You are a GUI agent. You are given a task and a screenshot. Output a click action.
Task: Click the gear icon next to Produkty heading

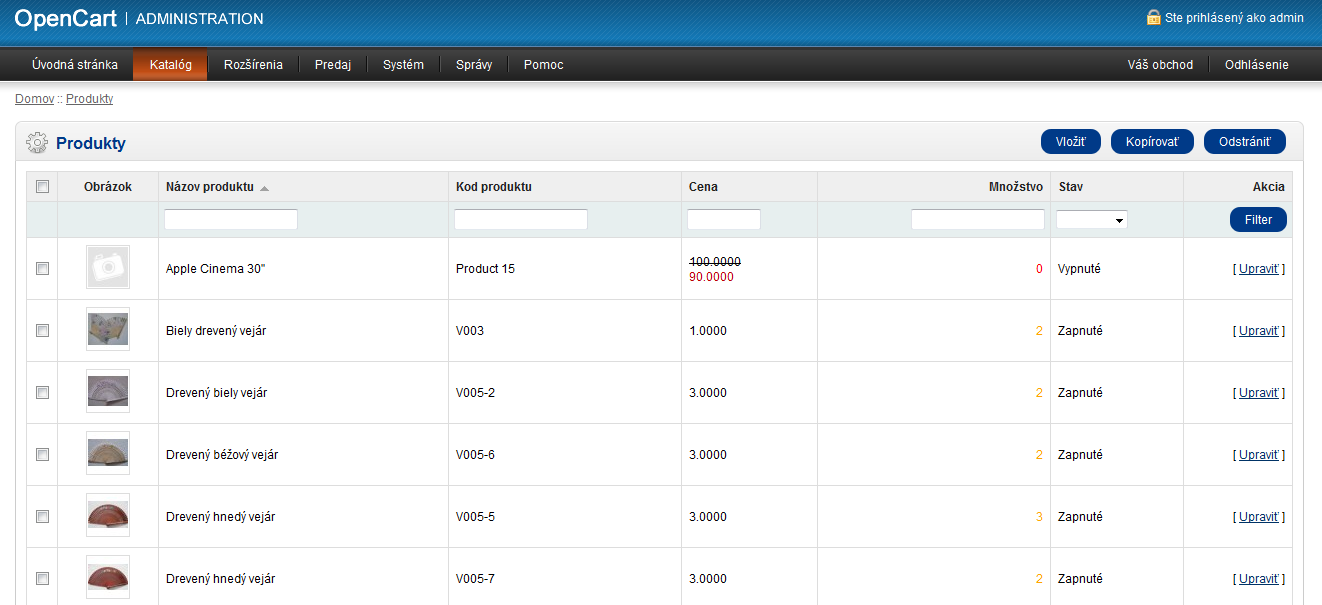click(x=37, y=143)
